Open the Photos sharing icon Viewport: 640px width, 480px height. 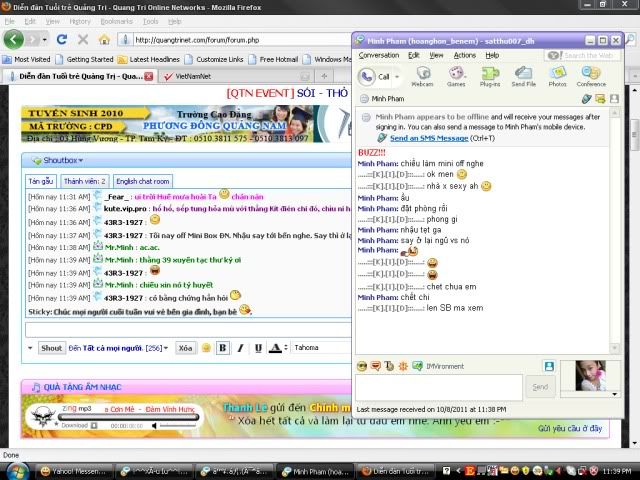[x=557, y=76]
